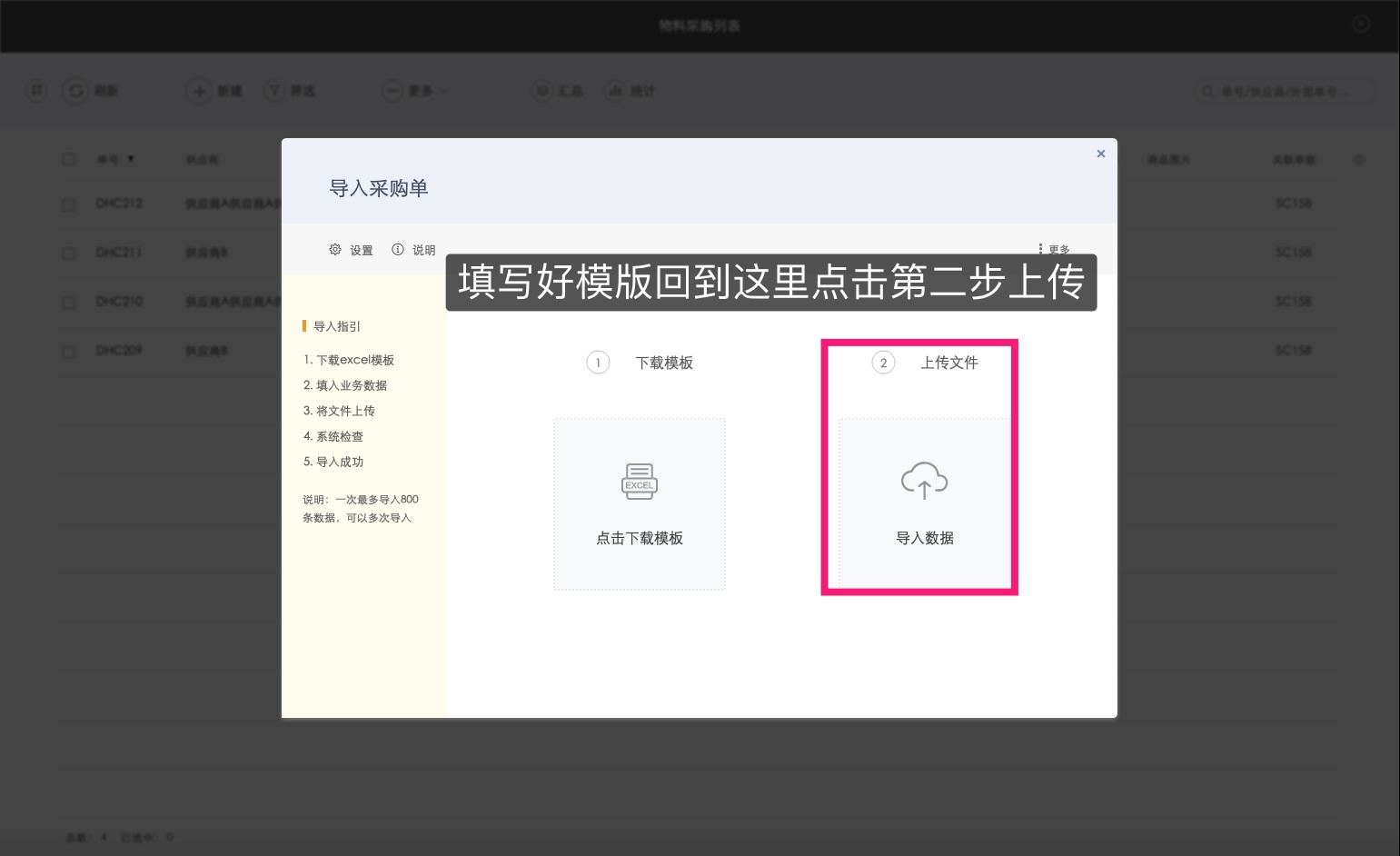The image size is (1400, 856).
Task: Open step 1. 下载excel模板 in the guide
Action: [x=351, y=360]
